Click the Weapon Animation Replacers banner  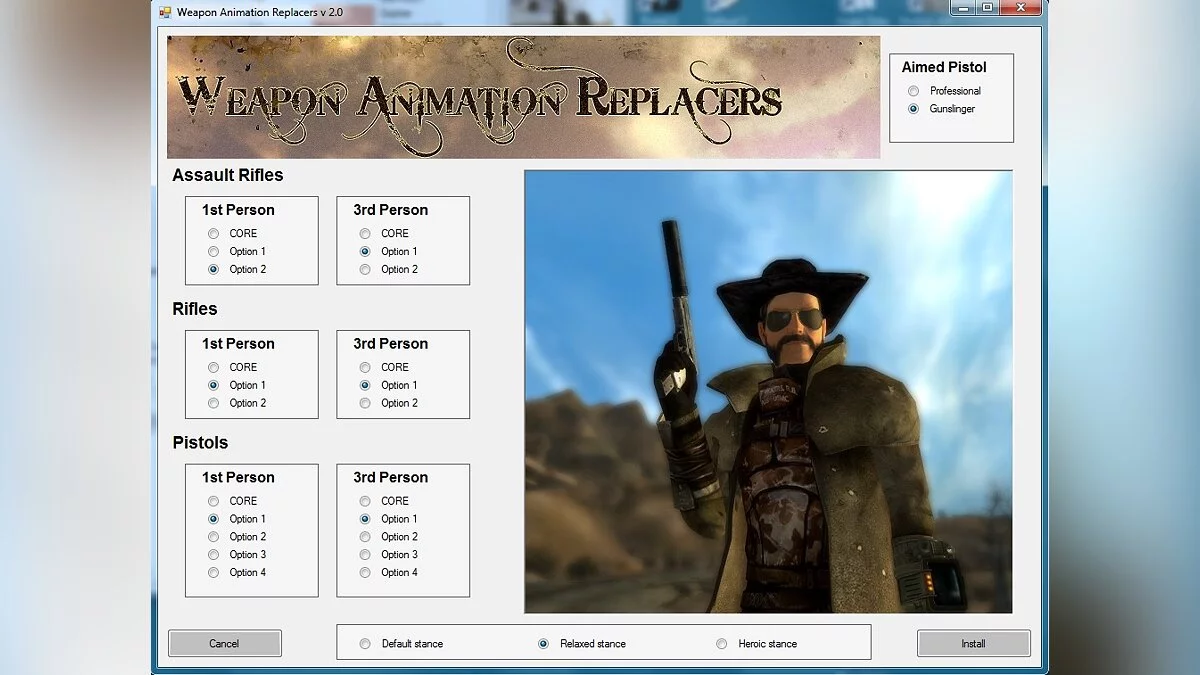(523, 97)
